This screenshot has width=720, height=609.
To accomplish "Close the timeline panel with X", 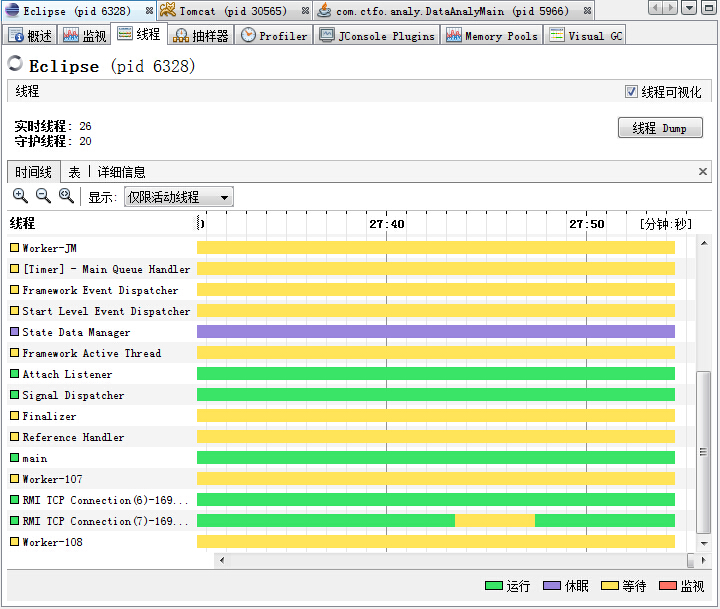I will click(x=703, y=172).
